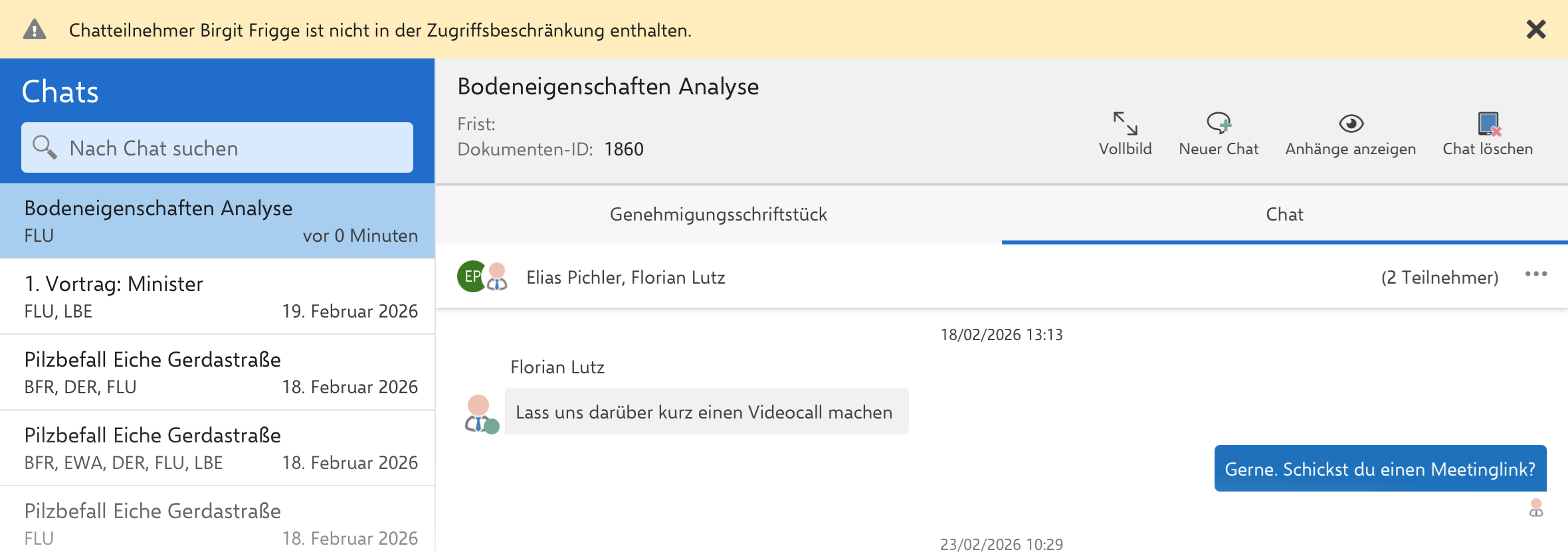Click the message 'Lass uns darüber kurz einen Videocall machen'
Viewport: 1568px width, 552px height.
[x=706, y=412]
